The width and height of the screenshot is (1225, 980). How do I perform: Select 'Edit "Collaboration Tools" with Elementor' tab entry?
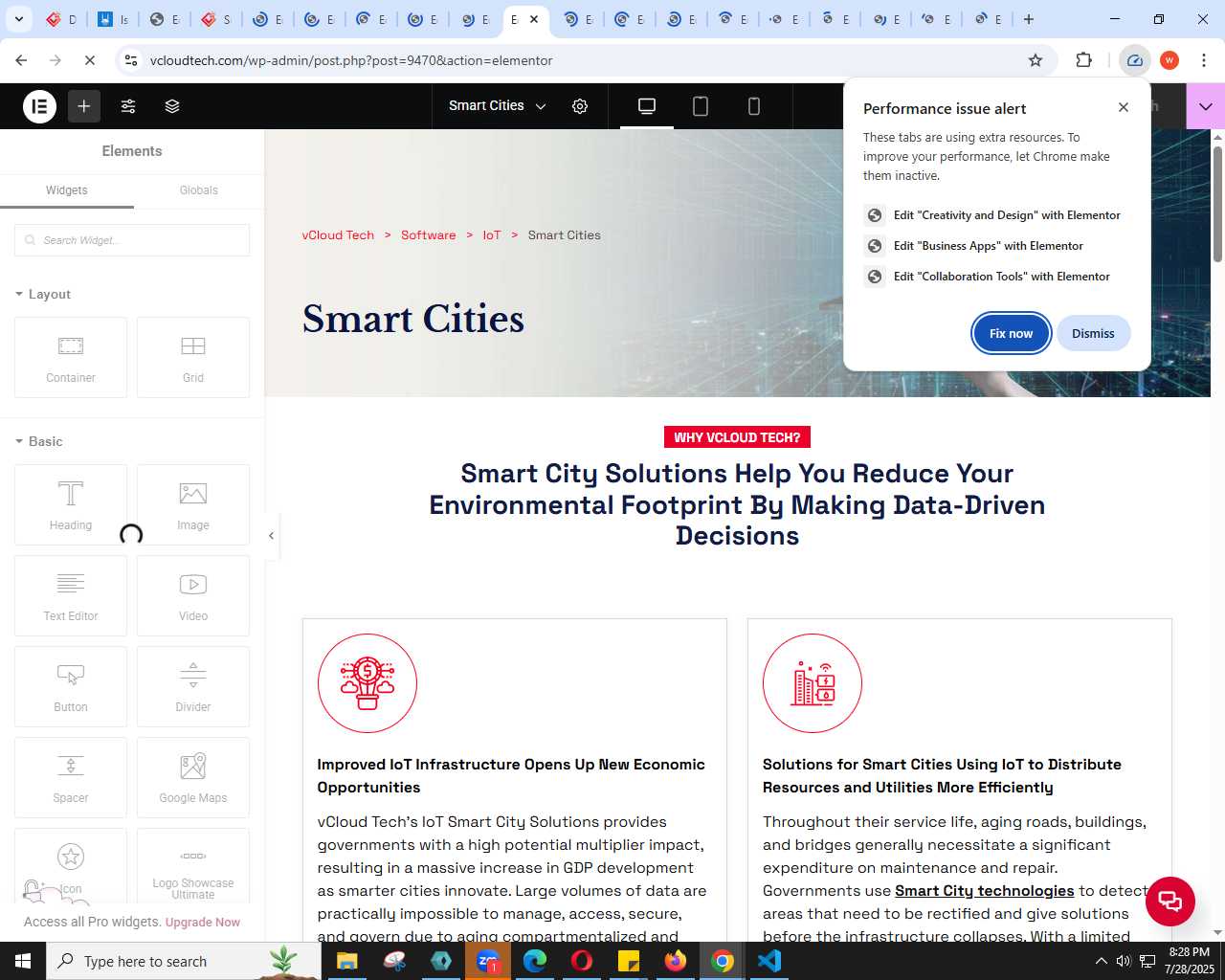(x=995, y=277)
